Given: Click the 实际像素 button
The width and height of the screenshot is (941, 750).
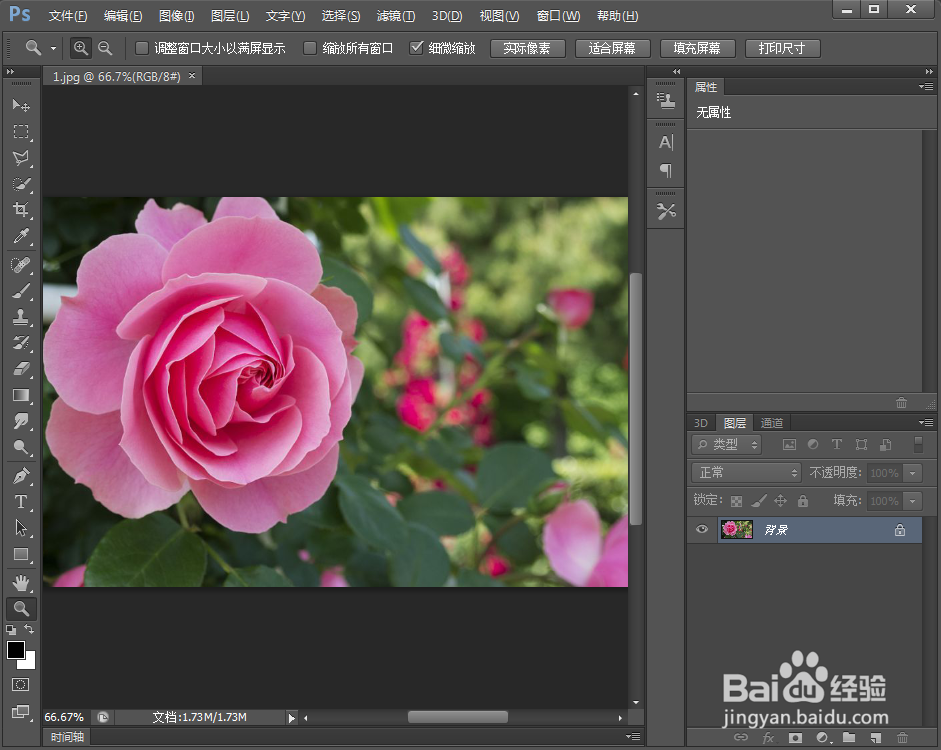Looking at the screenshot, I should coord(527,49).
